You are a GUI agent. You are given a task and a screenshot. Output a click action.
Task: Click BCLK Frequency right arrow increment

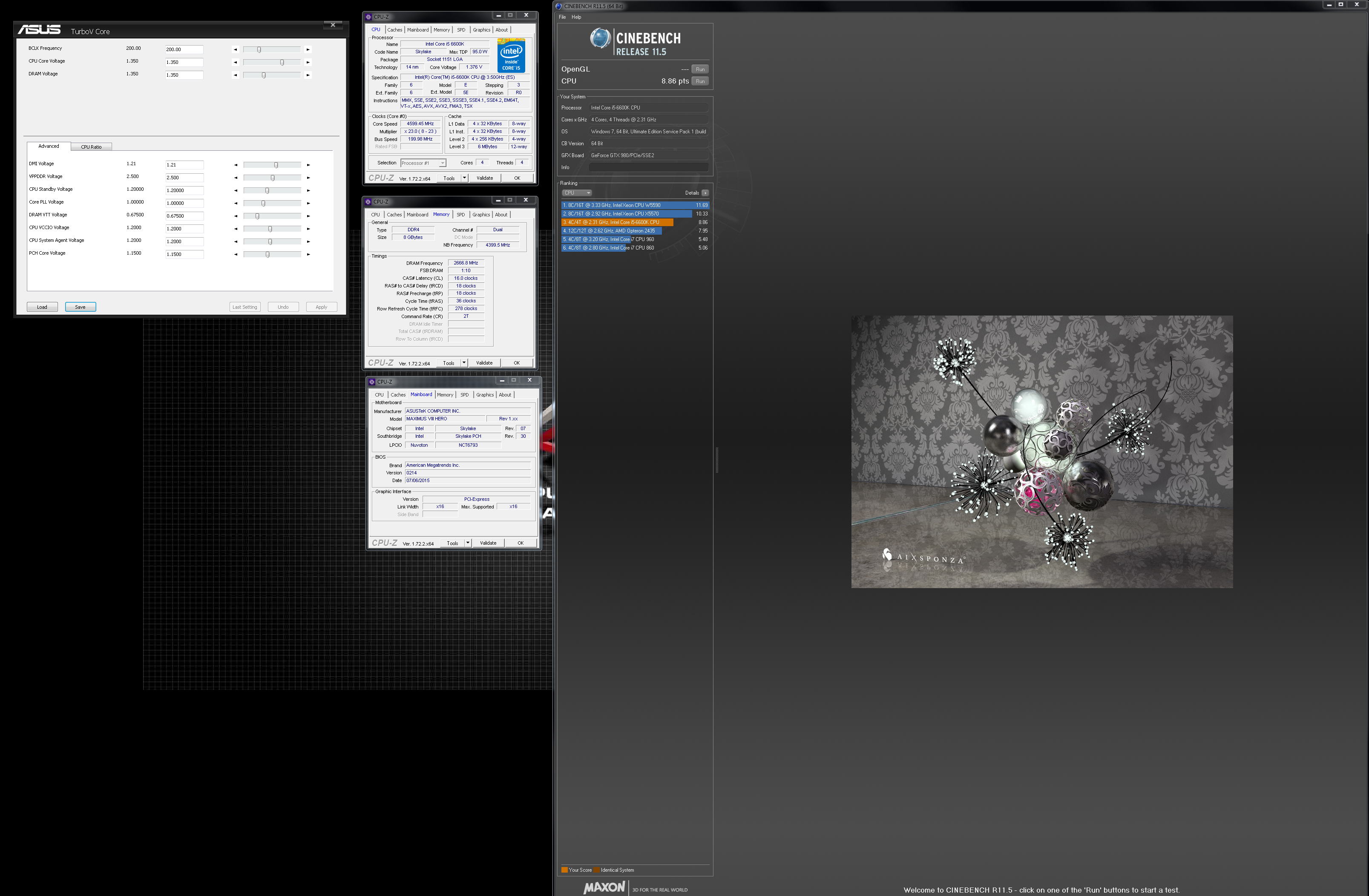[308, 49]
